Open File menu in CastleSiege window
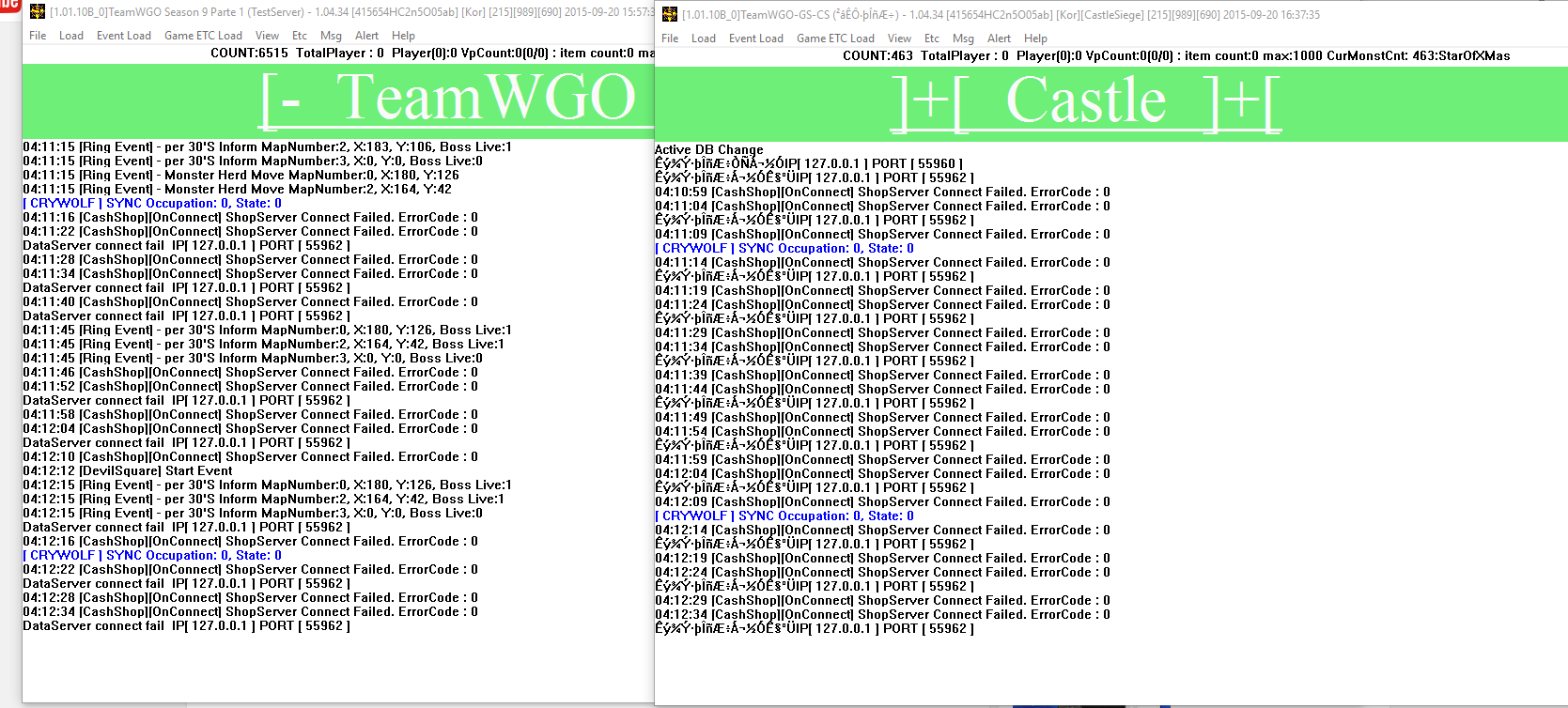The height and width of the screenshot is (708, 1568). pos(670,38)
